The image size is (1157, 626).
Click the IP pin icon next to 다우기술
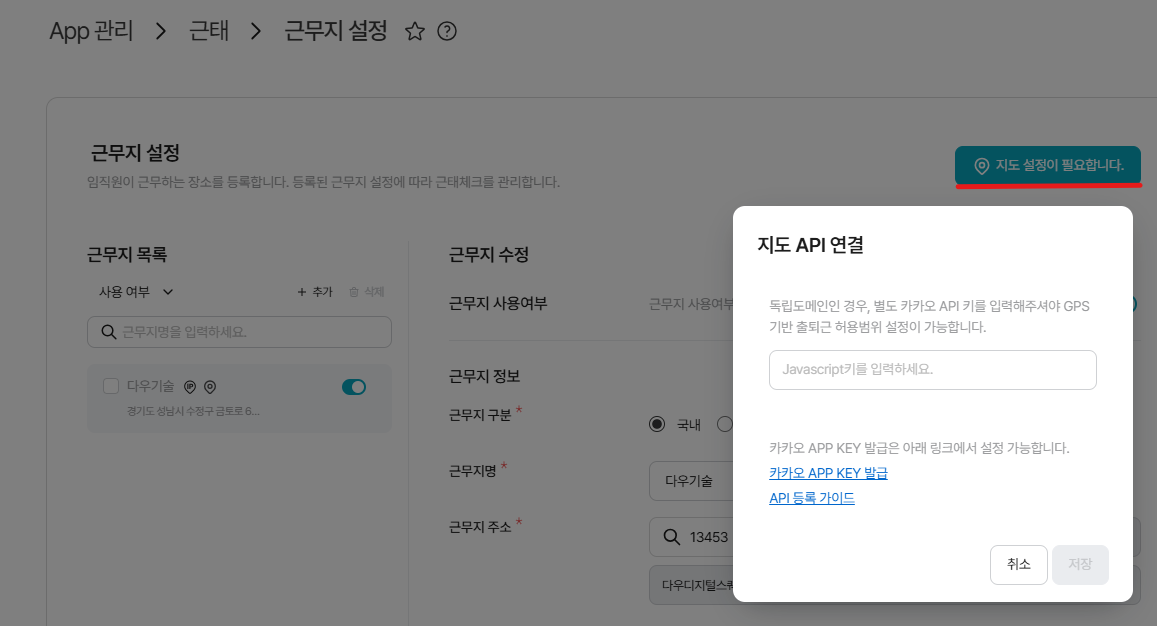[190, 387]
